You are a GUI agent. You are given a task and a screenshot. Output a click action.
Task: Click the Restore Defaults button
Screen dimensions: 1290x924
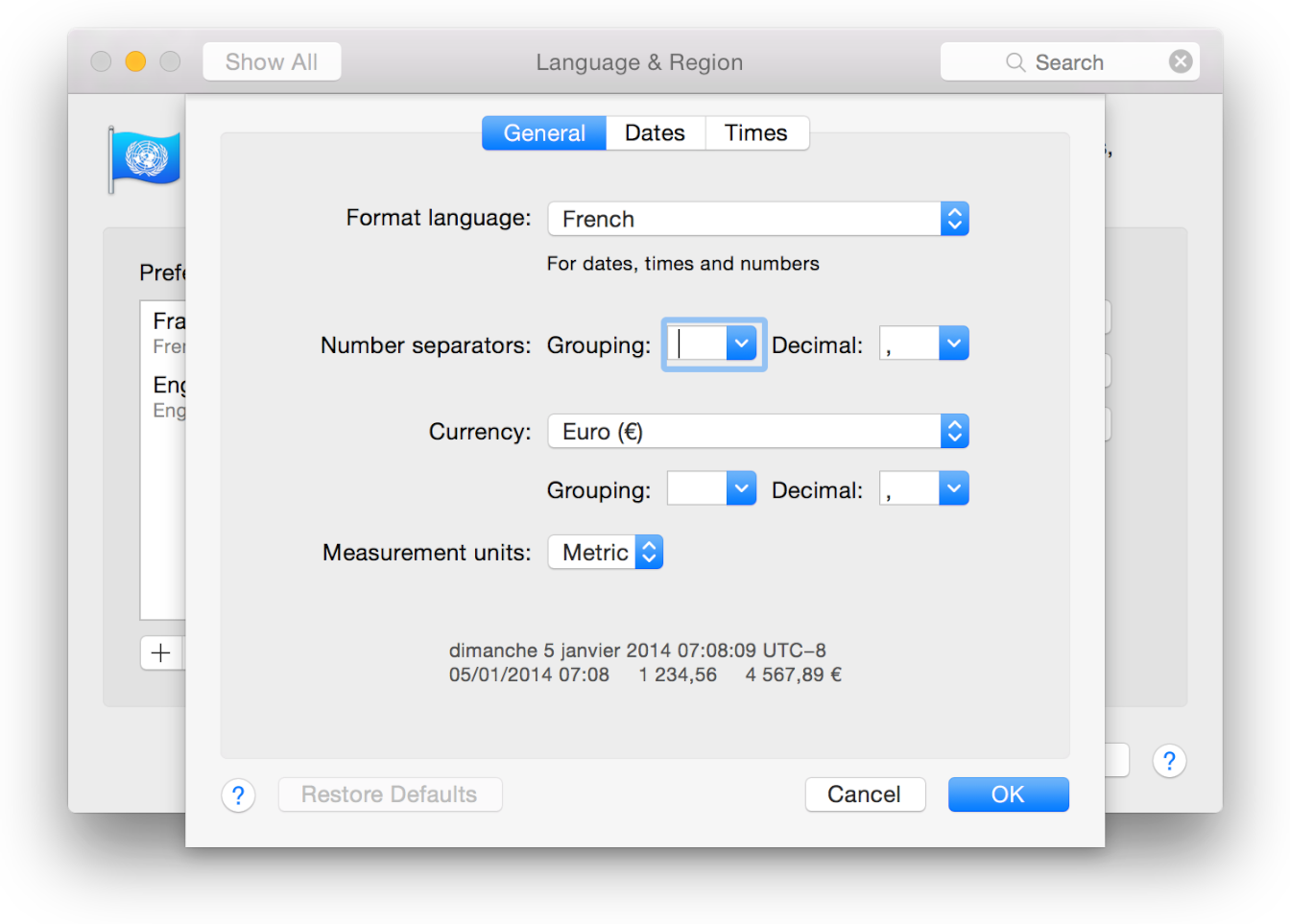(x=390, y=794)
